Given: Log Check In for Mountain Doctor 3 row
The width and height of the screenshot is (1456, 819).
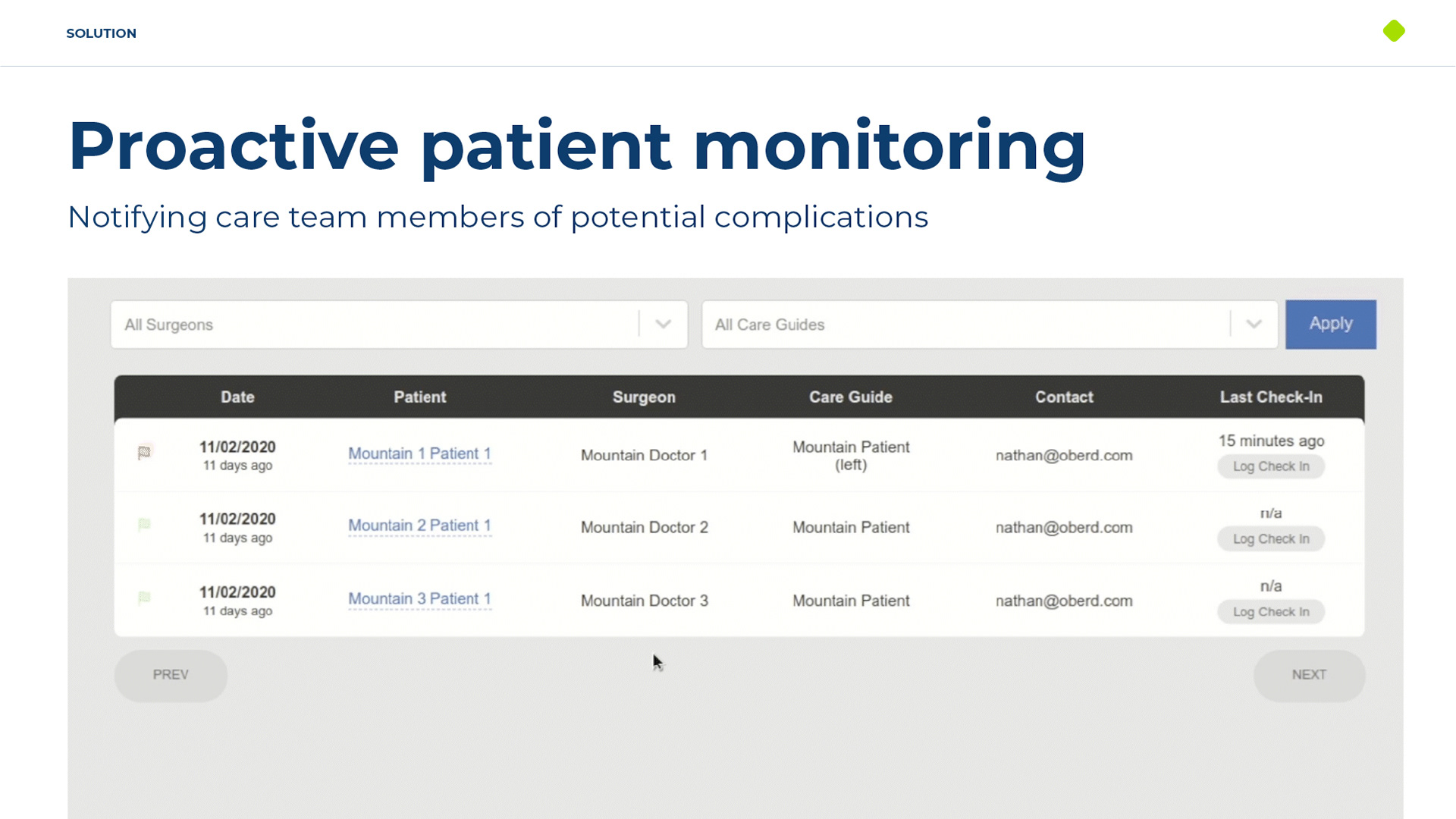Looking at the screenshot, I should (1271, 612).
